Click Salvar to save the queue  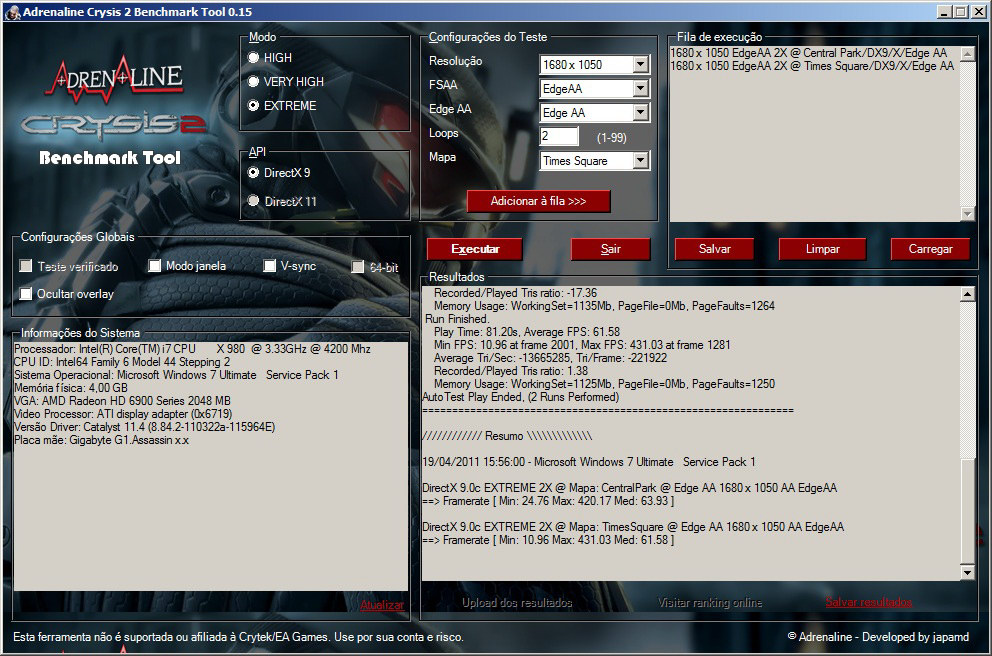tap(714, 249)
